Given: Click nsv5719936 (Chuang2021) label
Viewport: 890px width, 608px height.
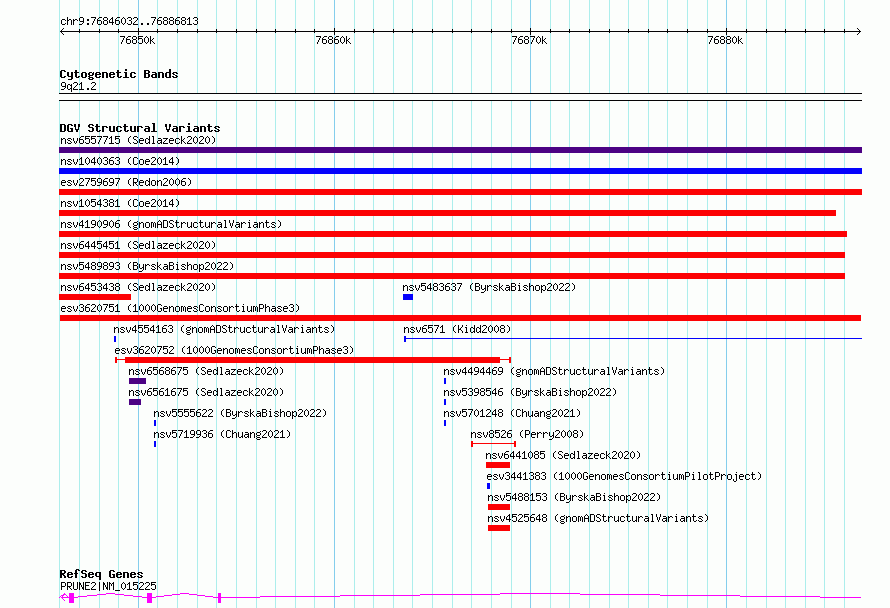Looking at the screenshot, I should tap(222, 434).
